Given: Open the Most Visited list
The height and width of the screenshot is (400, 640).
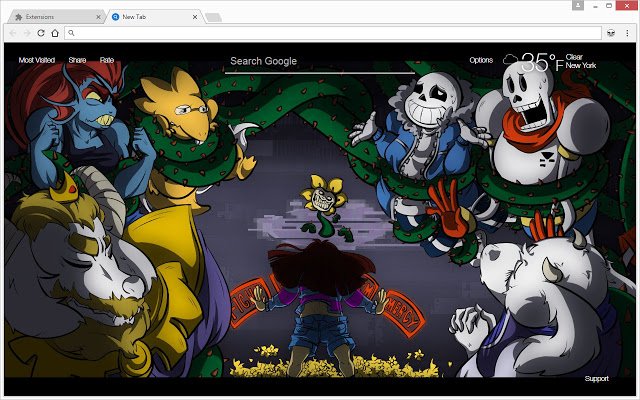Looking at the screenshot, I should (x=37, y=60).
